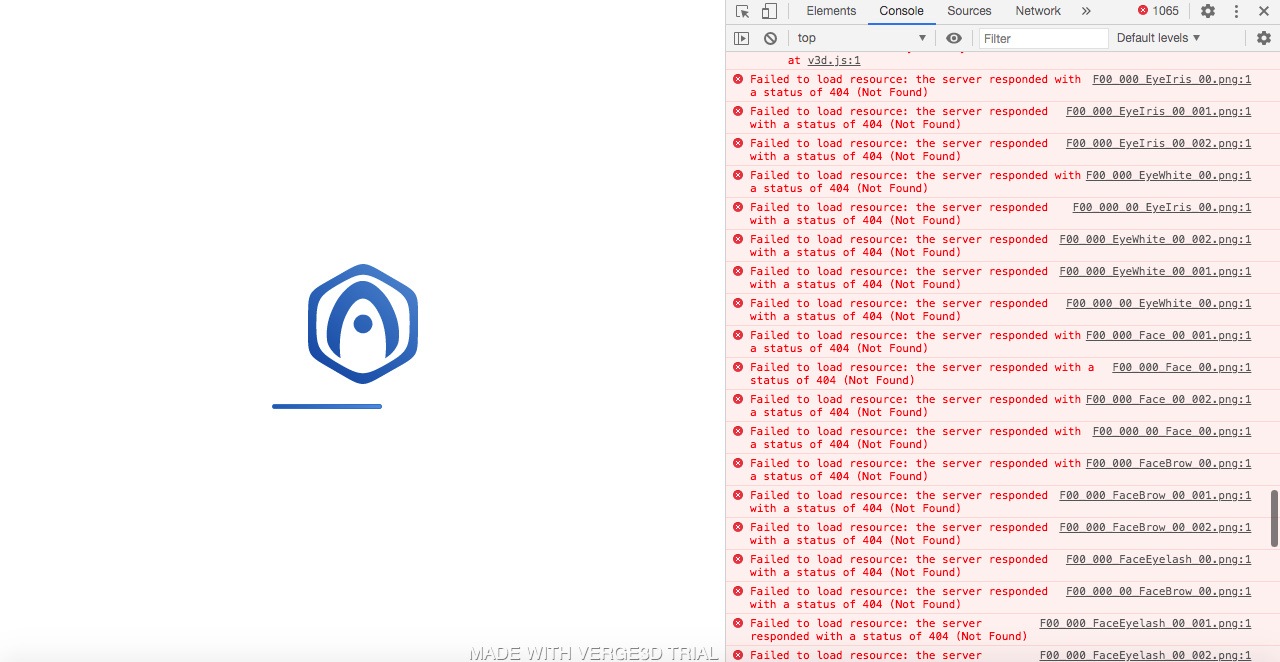
Task: Close the DevTools panel
Action: click(1264, 11)
